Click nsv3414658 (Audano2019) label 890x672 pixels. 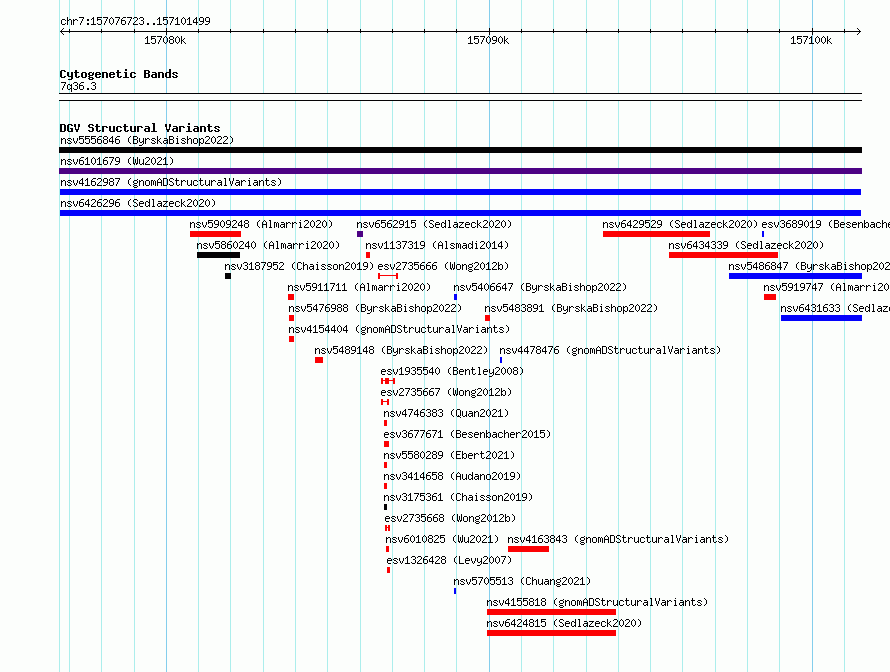click(452, 476)
